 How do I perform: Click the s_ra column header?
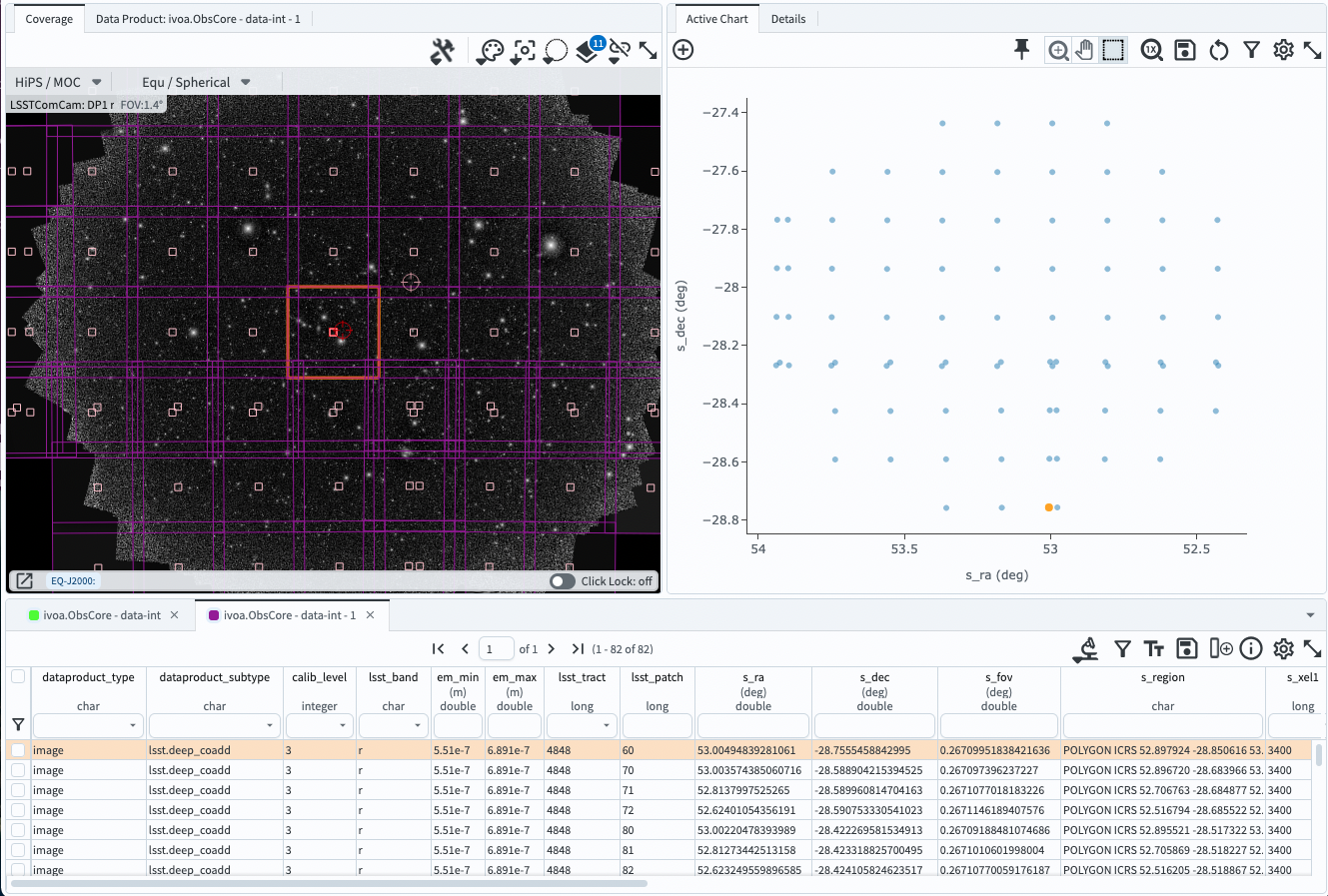point(753,677)
